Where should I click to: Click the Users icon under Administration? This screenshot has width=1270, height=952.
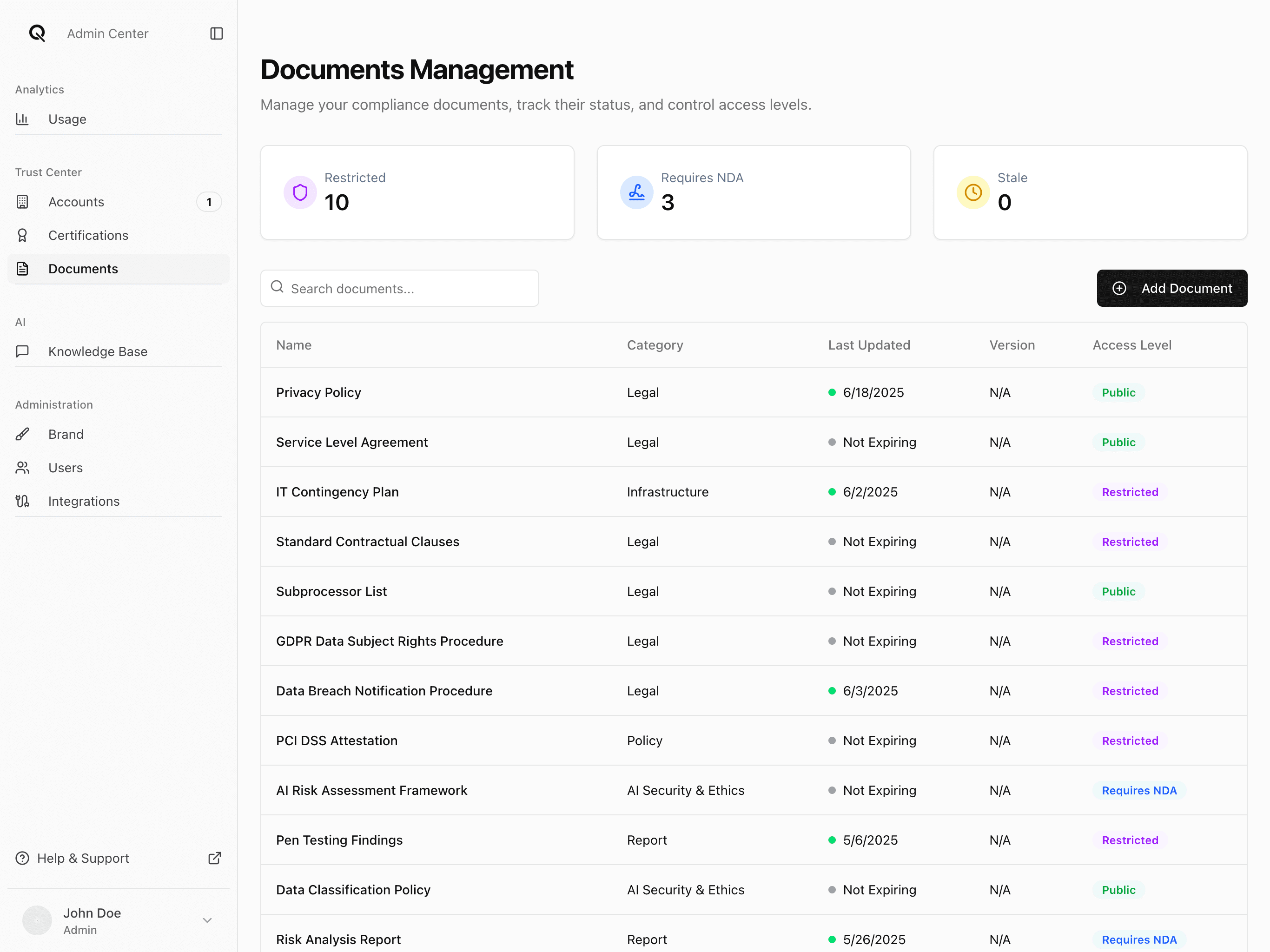23,467
